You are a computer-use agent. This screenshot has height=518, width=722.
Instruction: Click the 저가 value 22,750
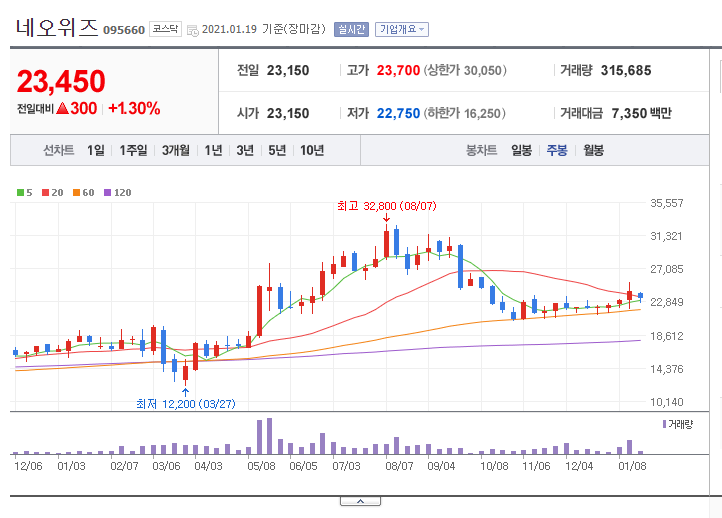point(398,113)
